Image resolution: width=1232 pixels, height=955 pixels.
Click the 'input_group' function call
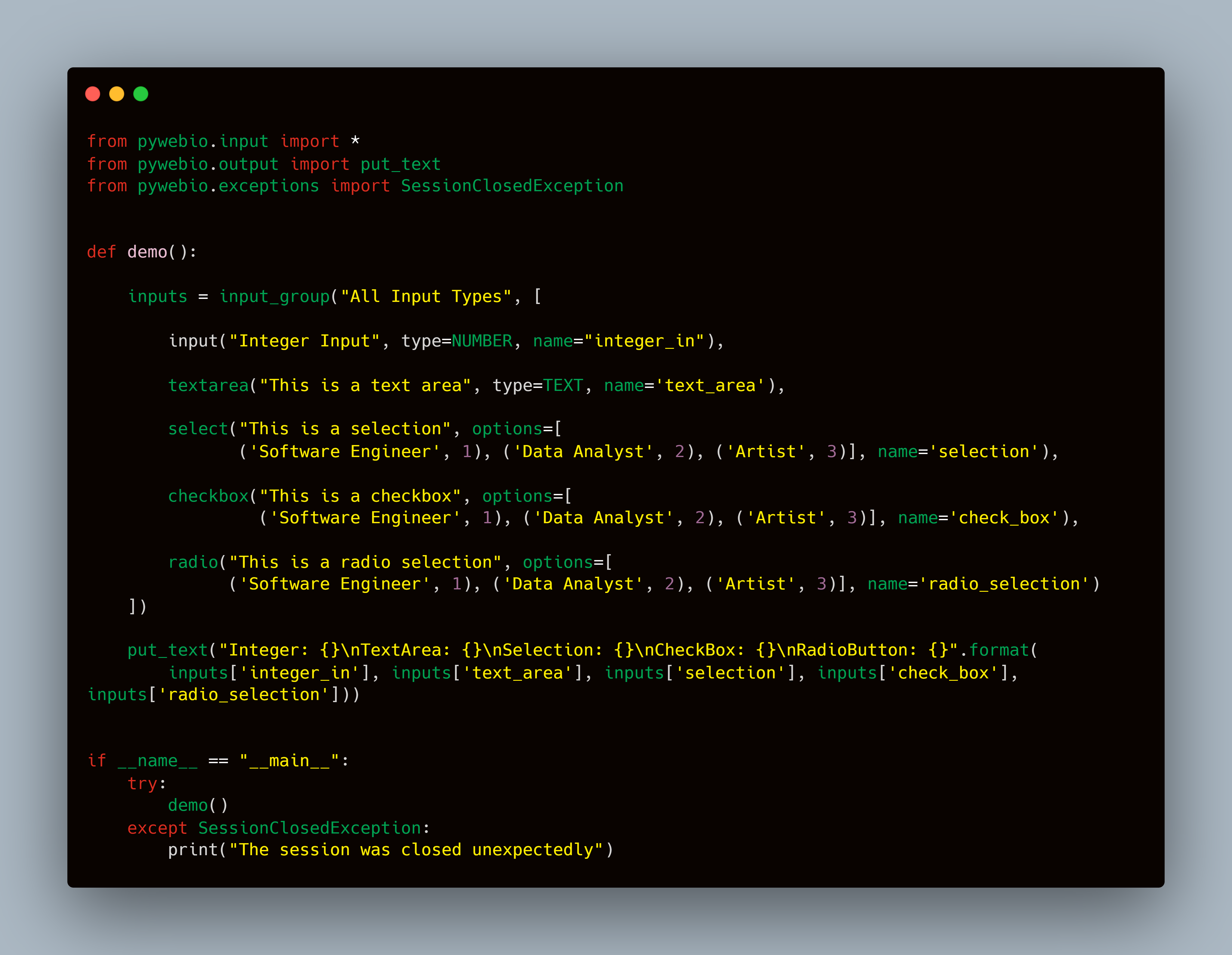275,297
